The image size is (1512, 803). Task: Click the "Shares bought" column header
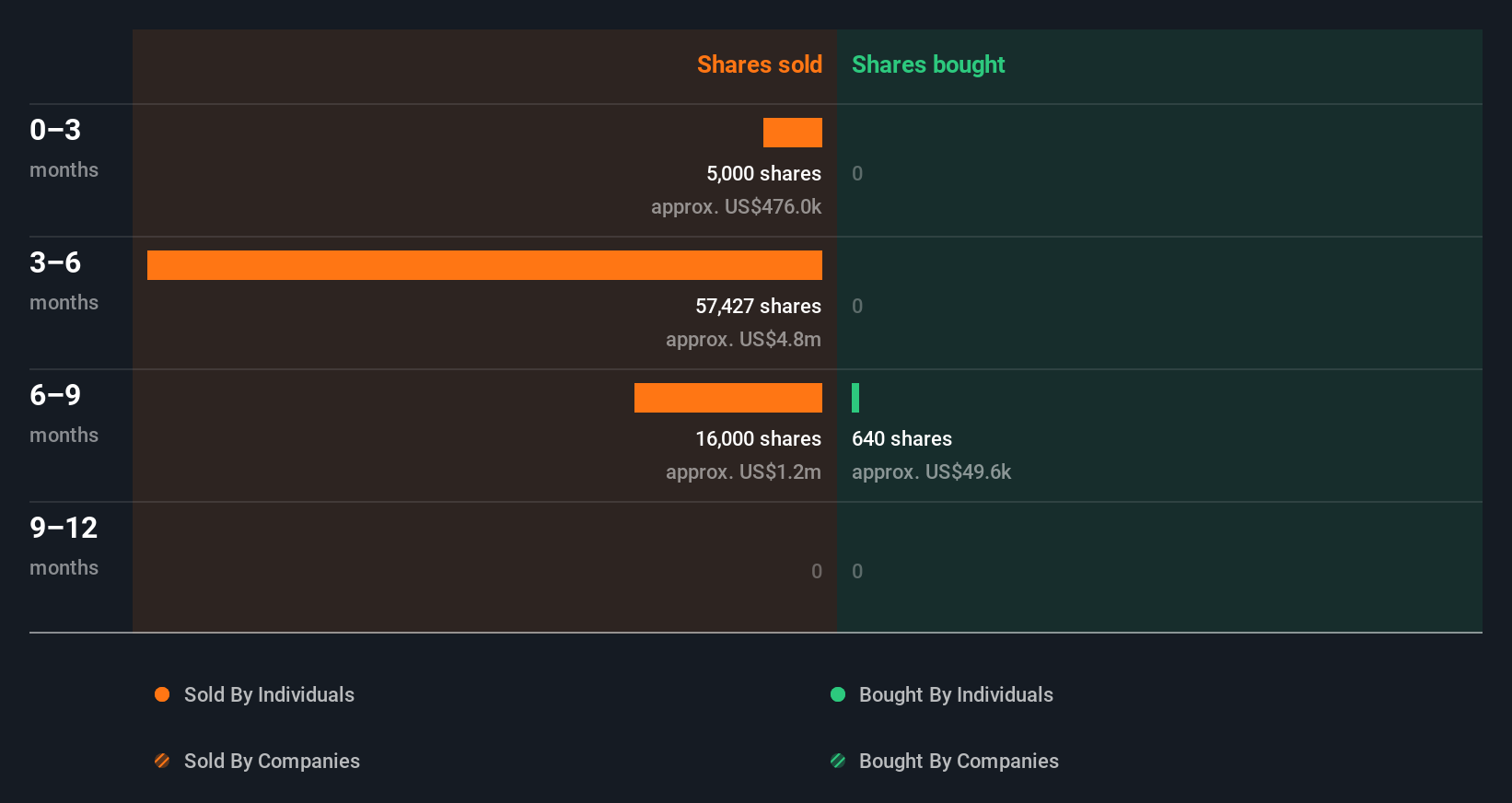tap(928, 64)
